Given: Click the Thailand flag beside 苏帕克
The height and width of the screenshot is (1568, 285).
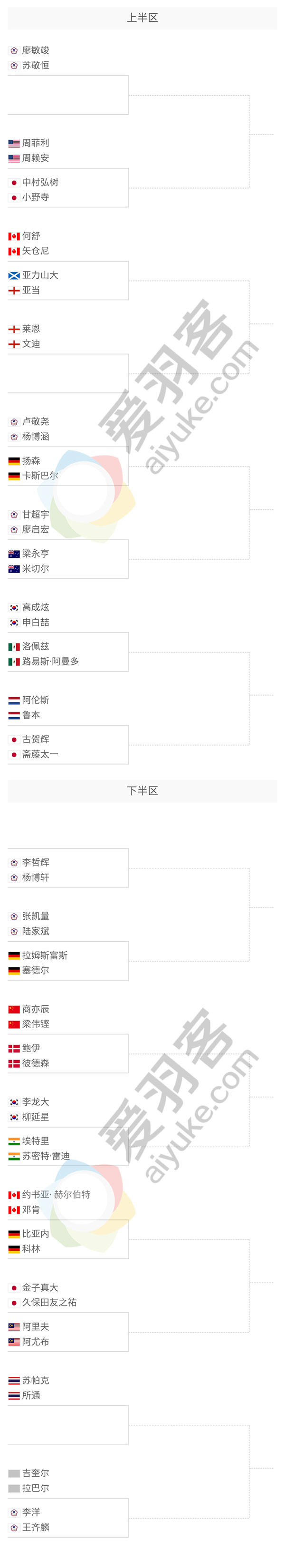Looking at the screenshot, I should pyautogui.click(x=14, y=1381).
